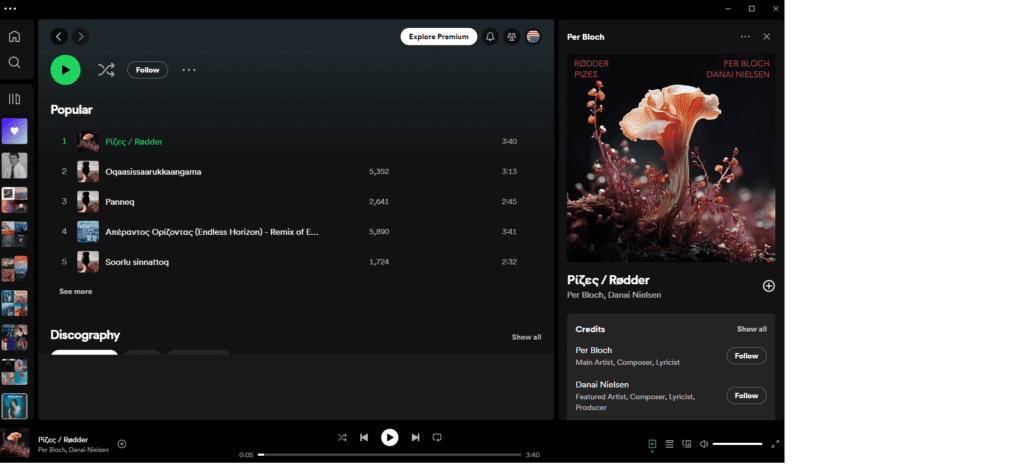Image resolution: width=1024 pixels, height=467 pixels.
Task: Open Now Playing panel more options
Action: coord(745,37)
